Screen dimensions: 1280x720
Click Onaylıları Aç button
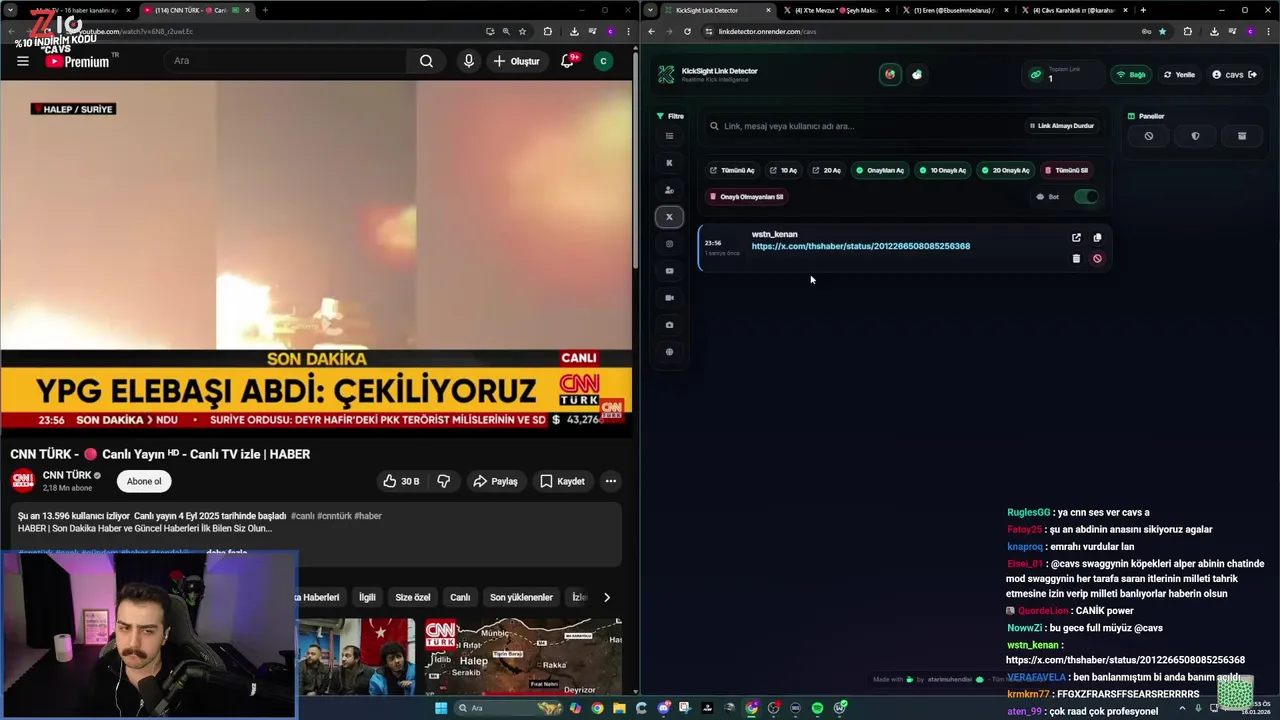point(880,170)
